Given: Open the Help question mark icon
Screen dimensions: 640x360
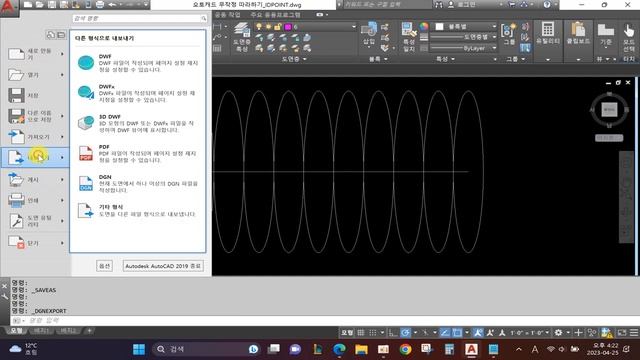Looking at the screenshot, I should [547, 4].
